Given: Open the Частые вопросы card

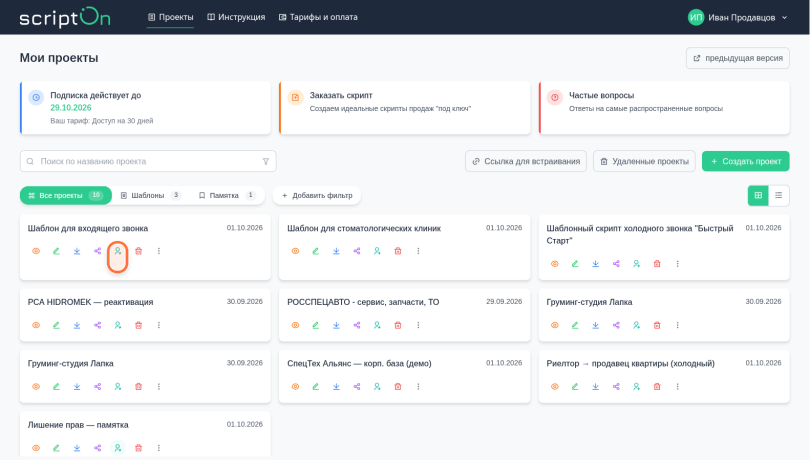Looking at the screenshot, I should (664, 108).
